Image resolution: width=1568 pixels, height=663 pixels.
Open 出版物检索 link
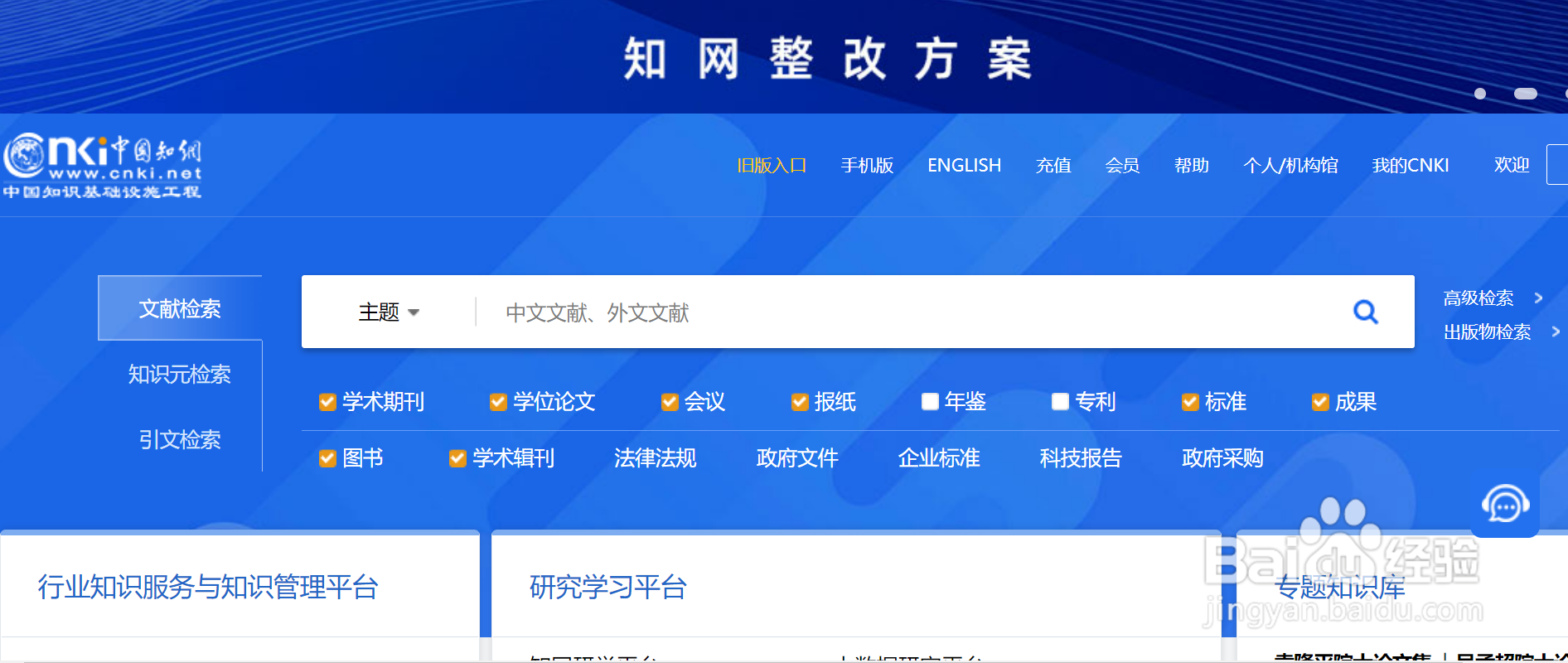coord(1488,332)
